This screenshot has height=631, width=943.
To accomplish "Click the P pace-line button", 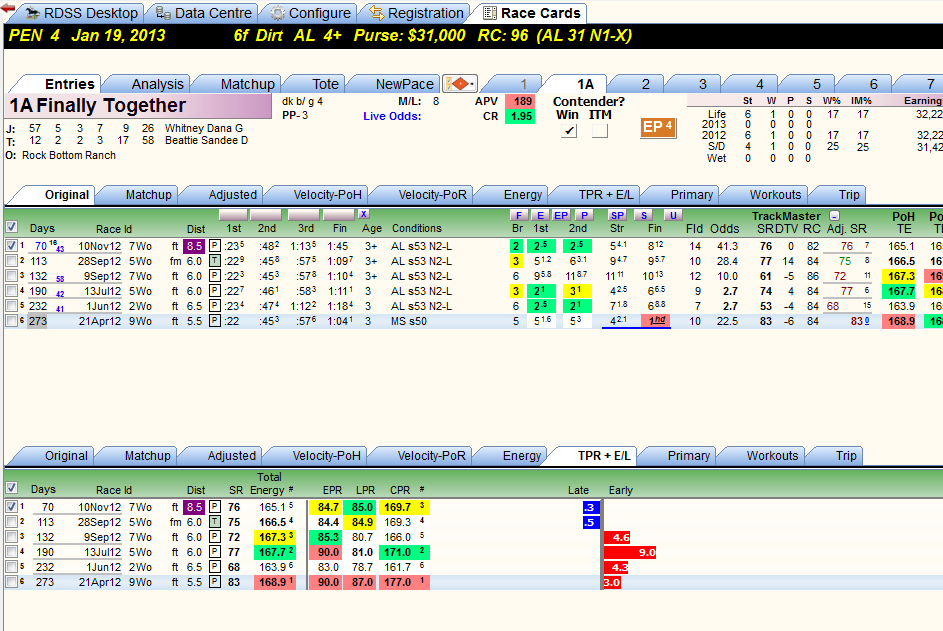I will 584,215.
